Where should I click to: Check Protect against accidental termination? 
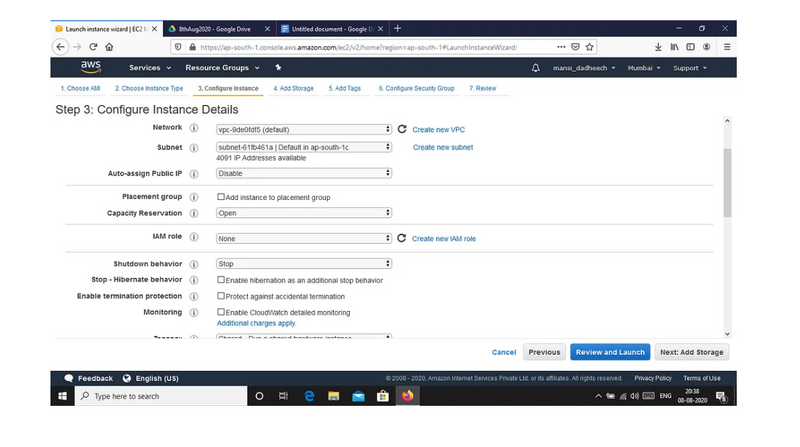(x=221, y=297)
